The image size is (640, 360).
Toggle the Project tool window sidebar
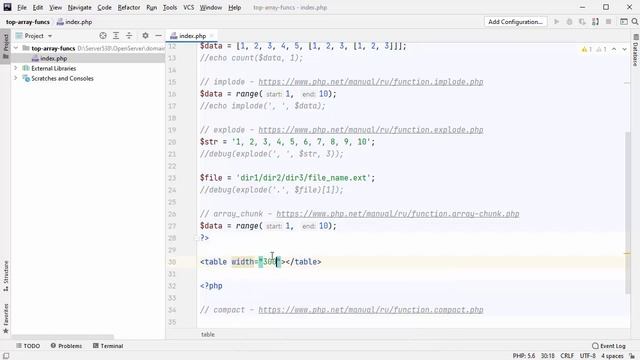tap(6, 46)
